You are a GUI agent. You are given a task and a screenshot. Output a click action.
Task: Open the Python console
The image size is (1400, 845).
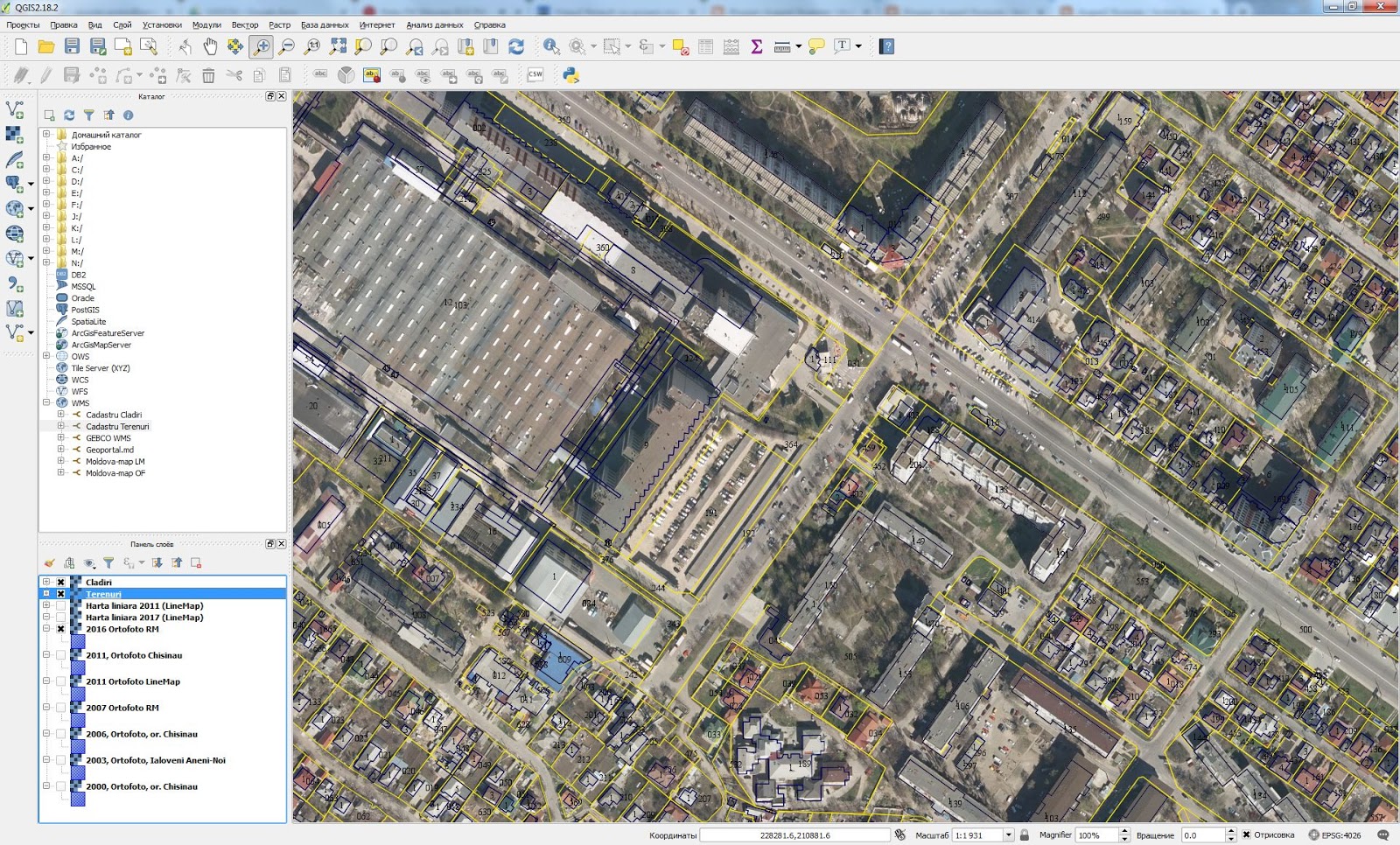570,75
